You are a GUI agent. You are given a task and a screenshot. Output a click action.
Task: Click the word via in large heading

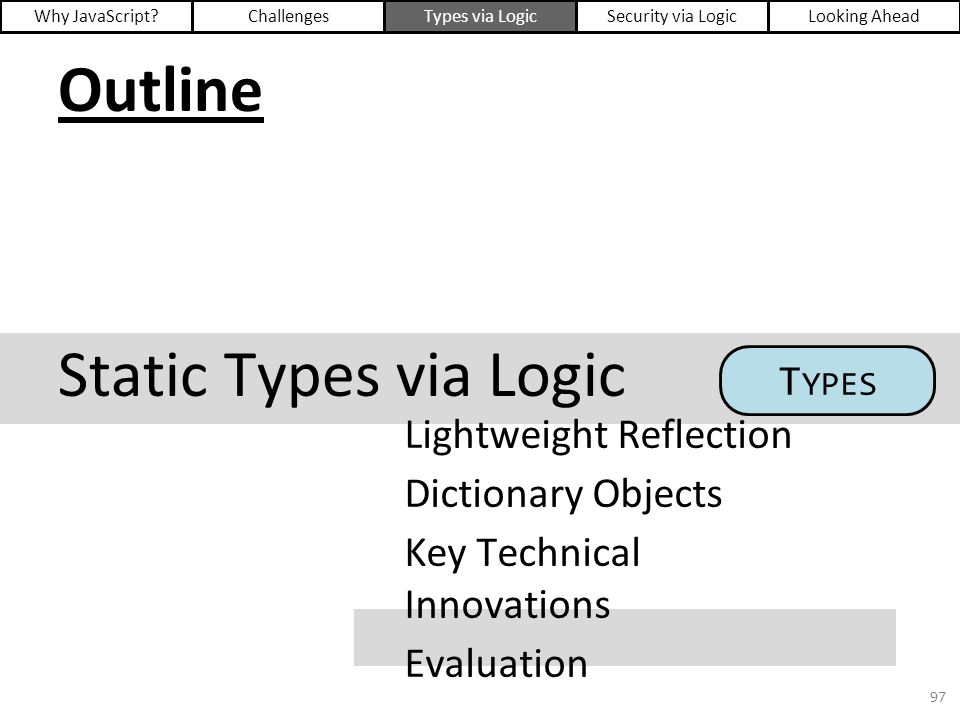point(433,375)
